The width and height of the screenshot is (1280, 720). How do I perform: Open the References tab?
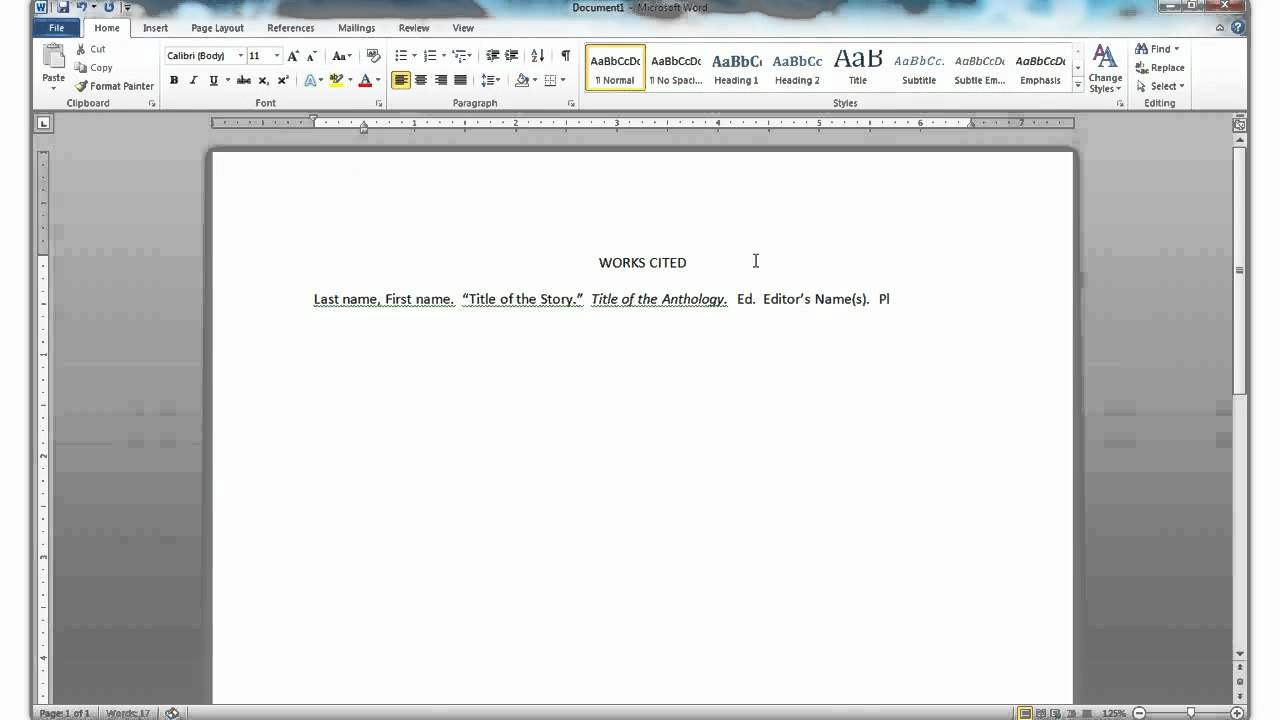pos(291,28)
